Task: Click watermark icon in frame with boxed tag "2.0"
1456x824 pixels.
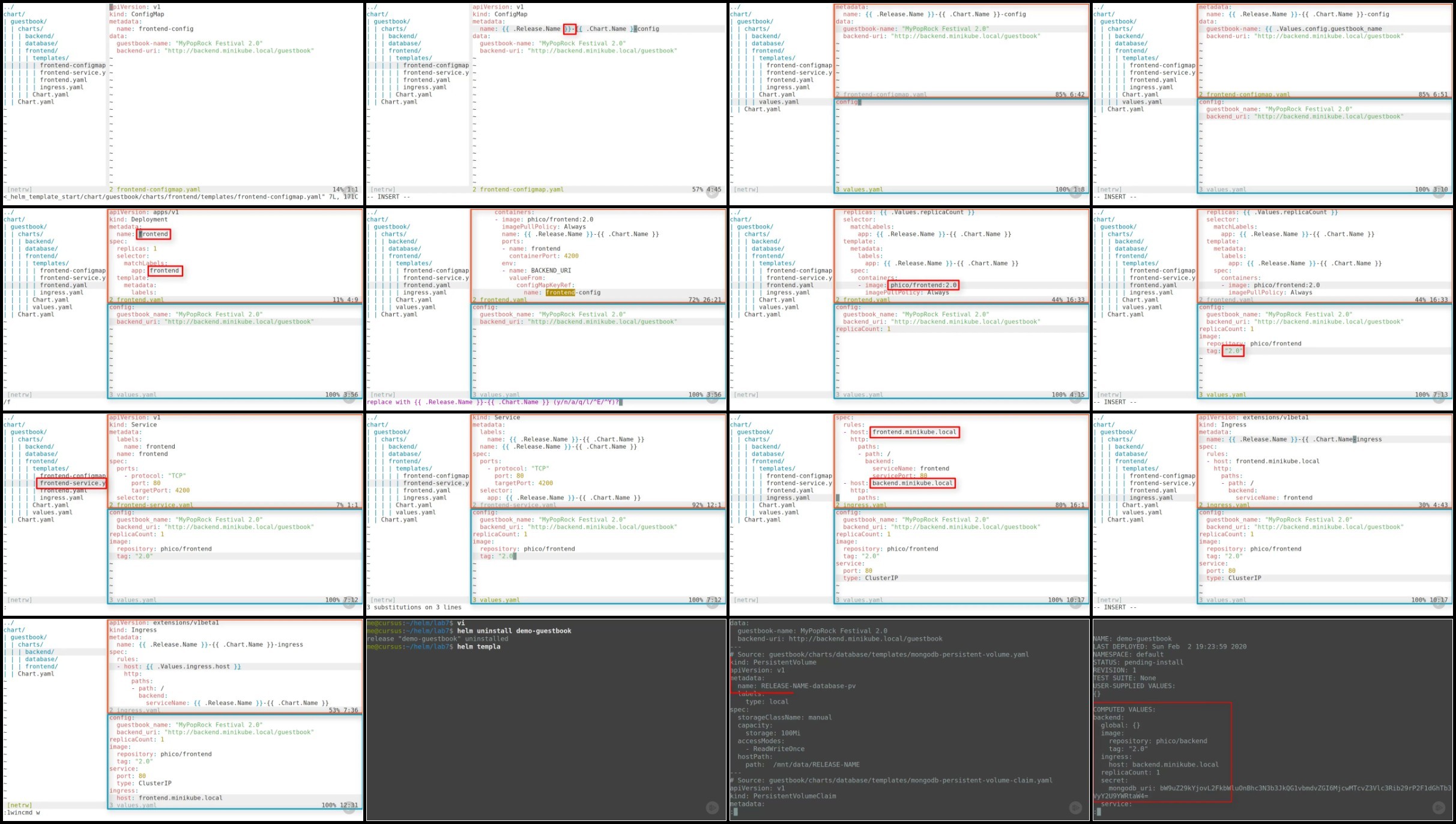Action: [1439, 397]
